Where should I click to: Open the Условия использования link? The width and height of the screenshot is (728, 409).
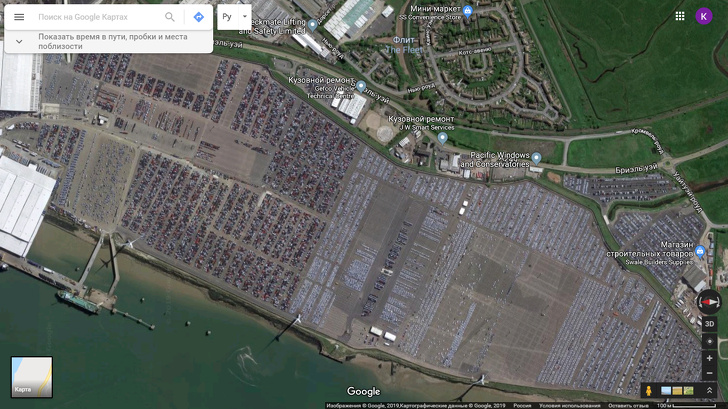[569, 406]
